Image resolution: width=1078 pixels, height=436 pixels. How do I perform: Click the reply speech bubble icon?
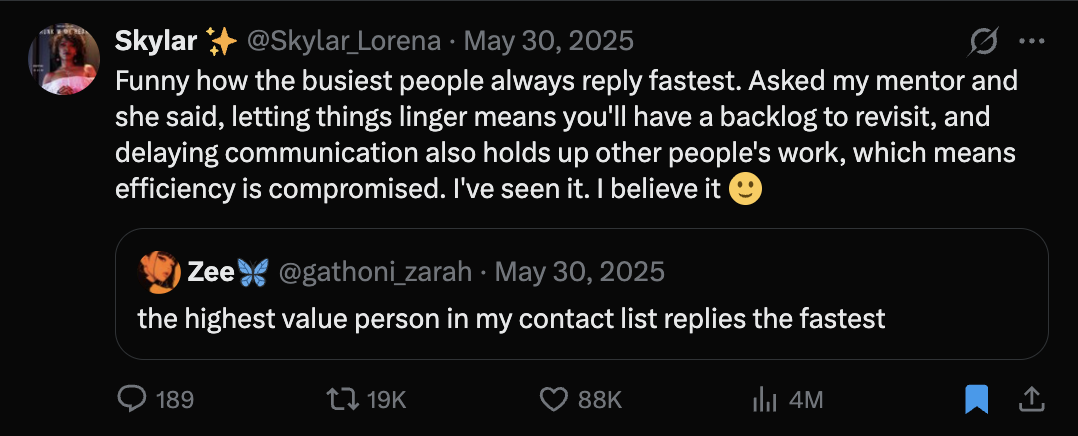[x=132, y=400]
